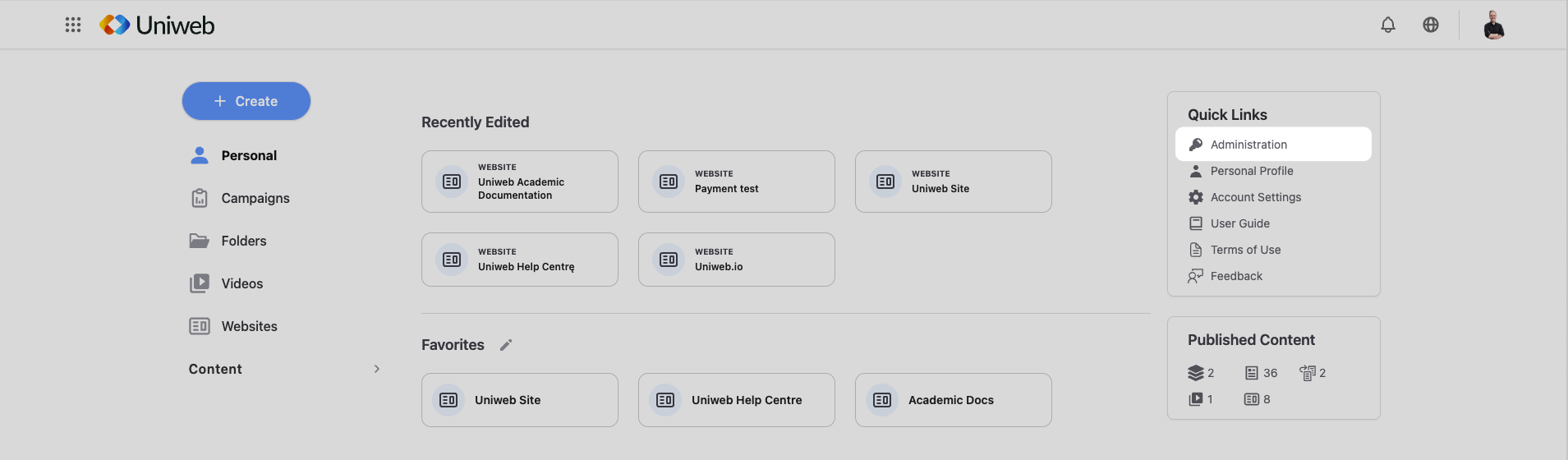Viewport: 1568px width, 460px height.
Task: Click the published videos count icon
Action: 1196,399
